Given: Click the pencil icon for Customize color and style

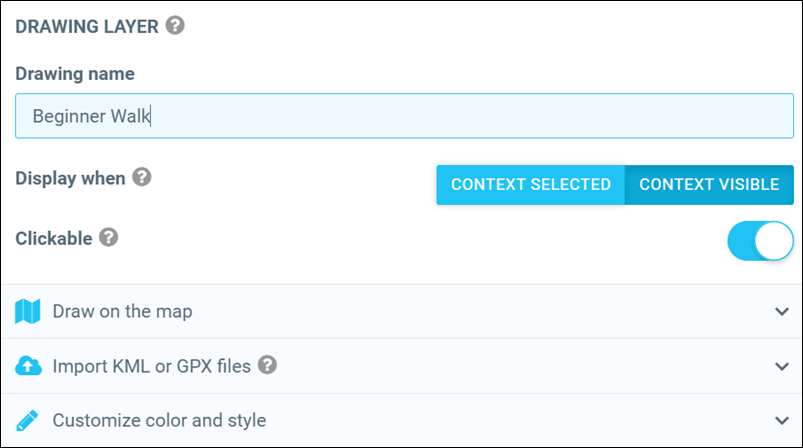Looking at the screenshot, I should [28, 420].
